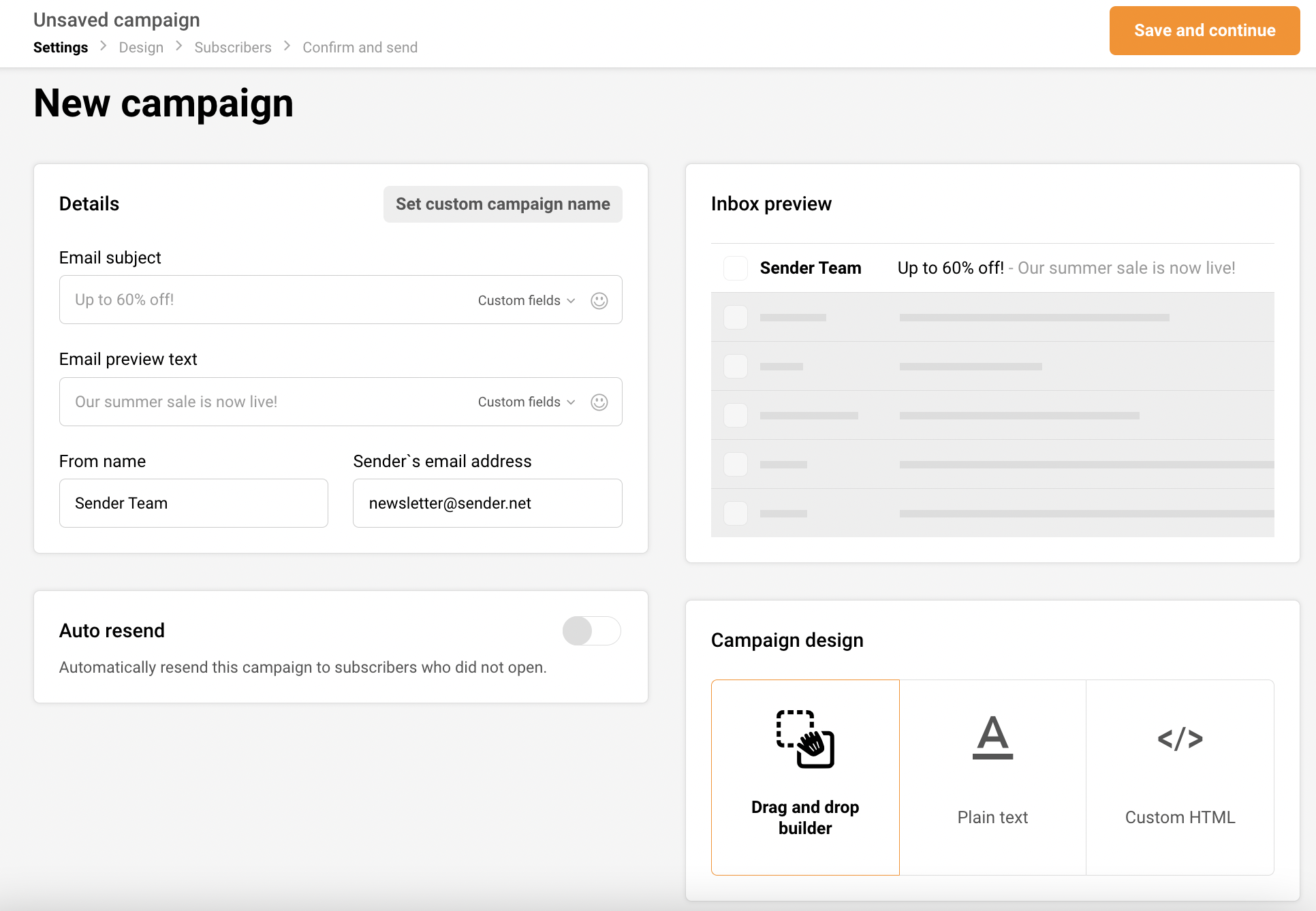Viewport: 1316px width, 911px height.
Task: Click the Save and continue button
Action: coord(1204,31)
